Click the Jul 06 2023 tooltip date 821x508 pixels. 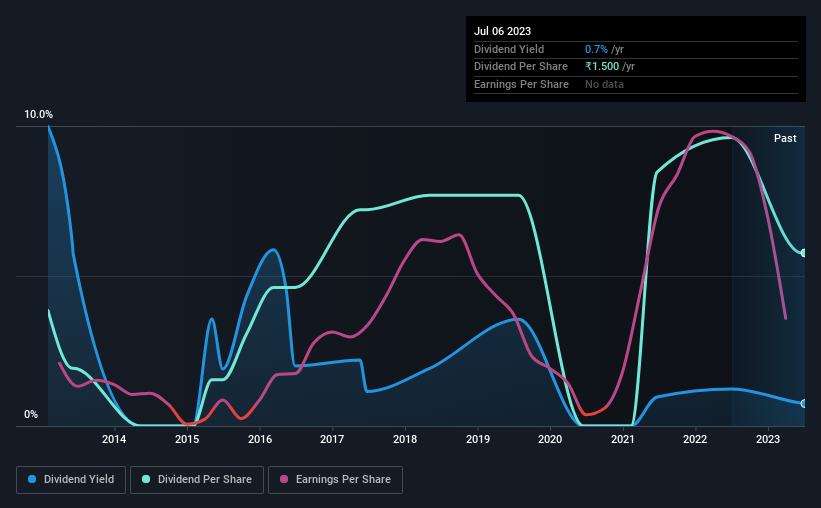[x=502, y=31]
